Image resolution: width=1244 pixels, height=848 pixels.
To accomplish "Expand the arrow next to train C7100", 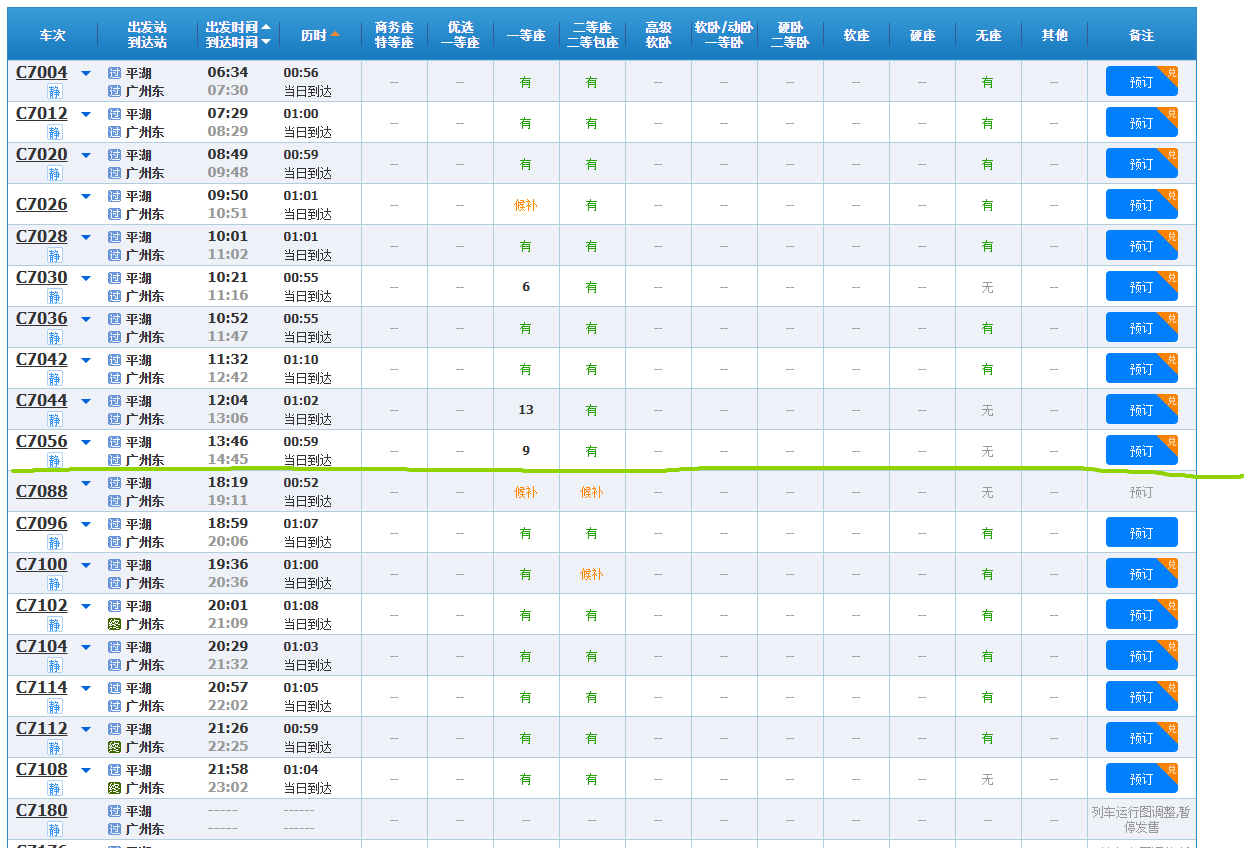I will coord(86,565).
